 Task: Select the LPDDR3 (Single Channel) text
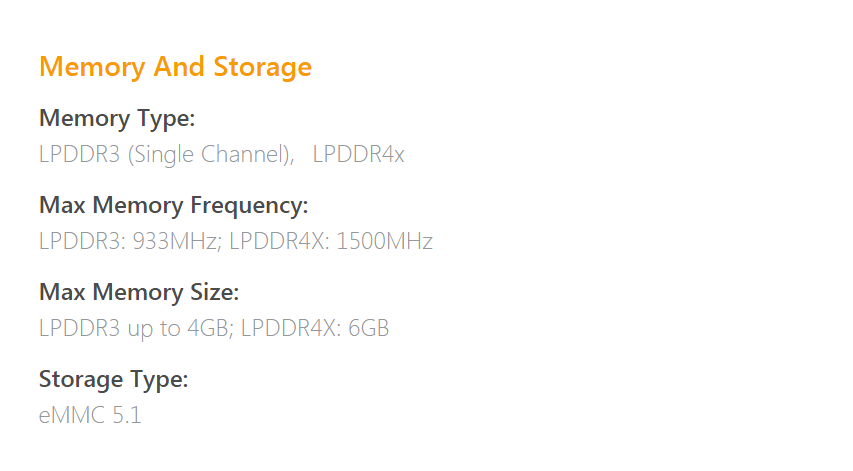point(166,154)
